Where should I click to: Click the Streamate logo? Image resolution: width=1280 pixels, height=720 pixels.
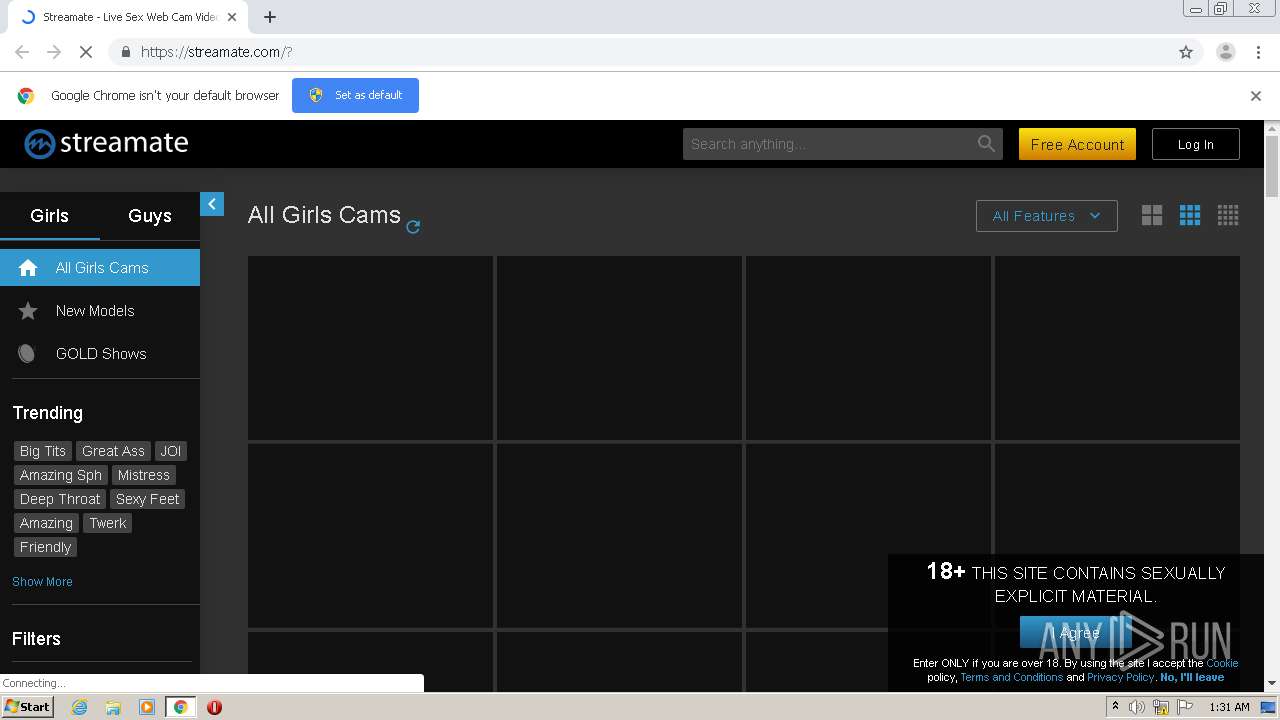[106, 143]
